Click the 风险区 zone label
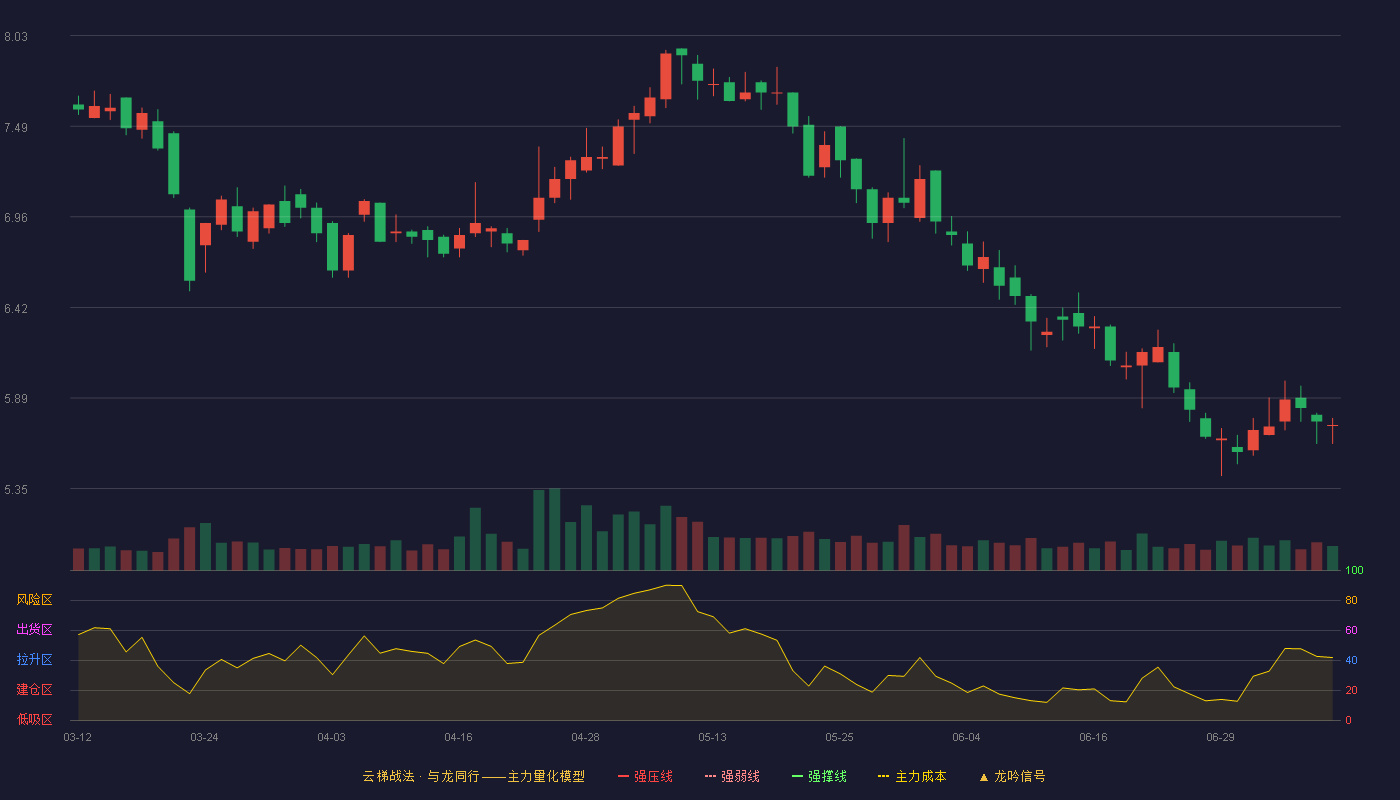Image resolution: width=1400 pixels, height=800 pixels. (x=34, y=600)
